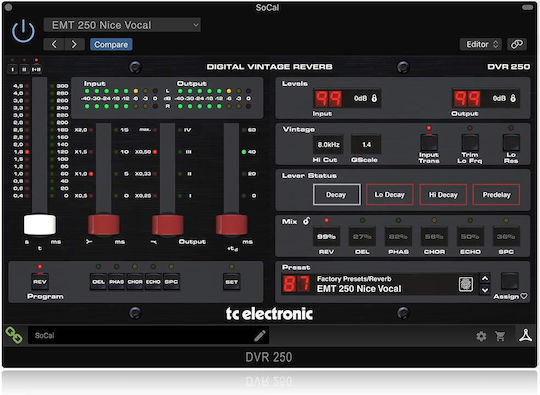
Task: Open the preset browser icon in Preset panel
Action: pos(466,284)
